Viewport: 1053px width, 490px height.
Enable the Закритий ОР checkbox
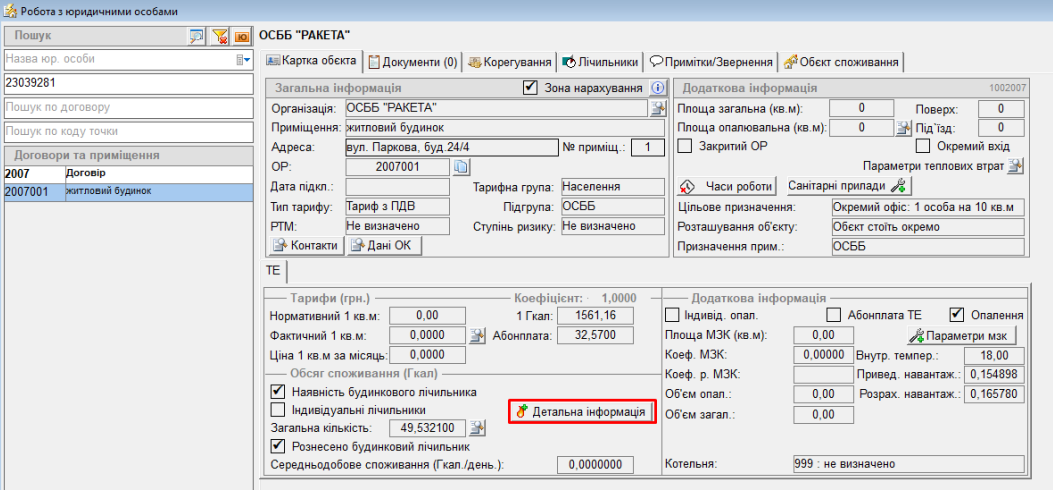pyautogui.click(x=685, y=147)
